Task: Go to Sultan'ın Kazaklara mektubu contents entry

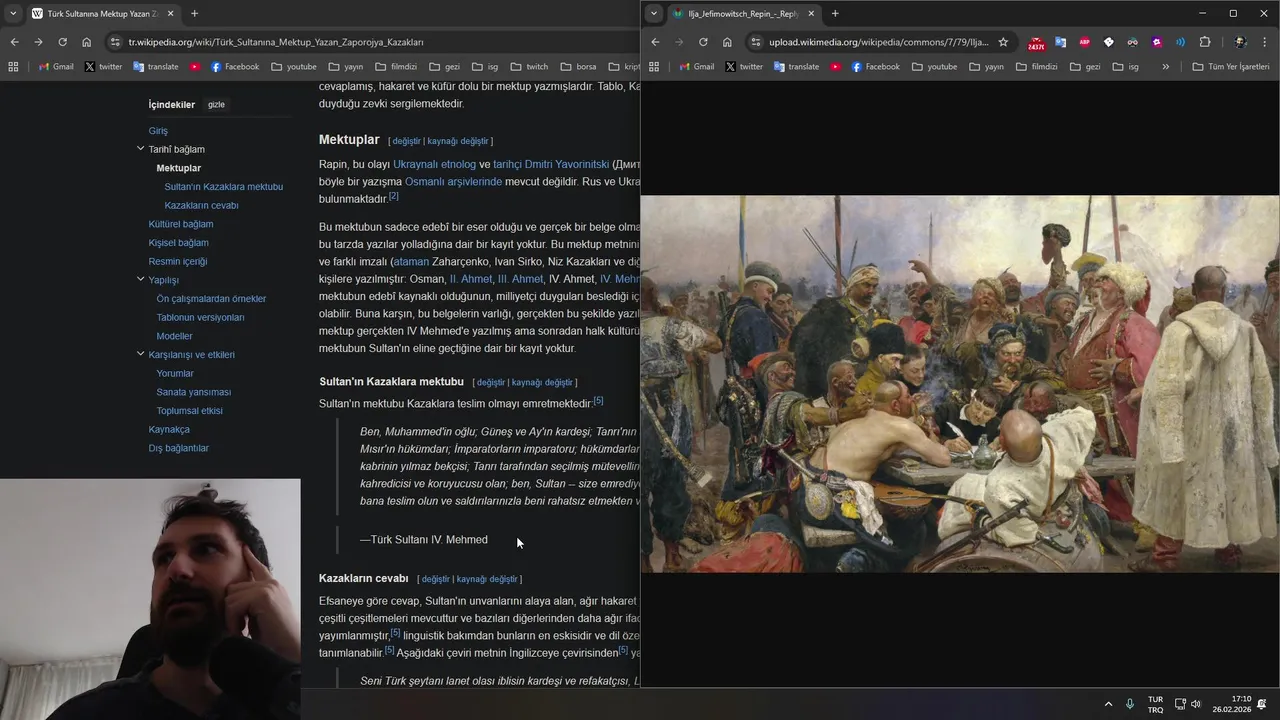Action: (x=223, y=187)
